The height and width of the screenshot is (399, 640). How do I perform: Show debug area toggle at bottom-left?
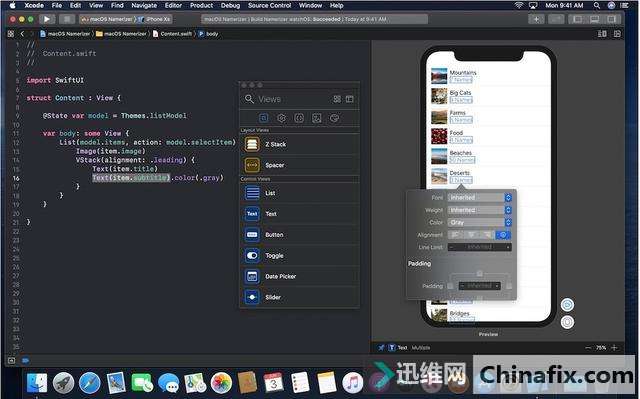point(11,361)
